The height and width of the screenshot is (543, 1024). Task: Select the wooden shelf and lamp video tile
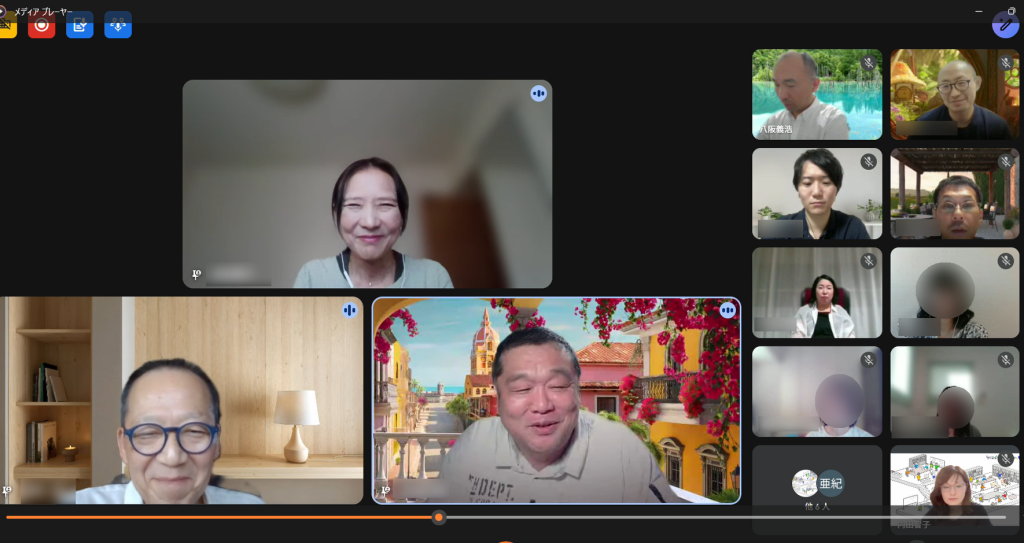coord(180,400)
